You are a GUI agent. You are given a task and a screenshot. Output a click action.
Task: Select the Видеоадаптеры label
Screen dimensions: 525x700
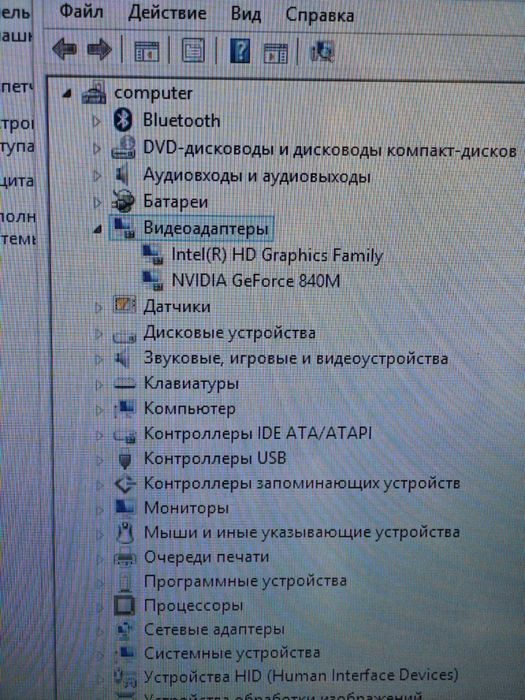(206, 228)
